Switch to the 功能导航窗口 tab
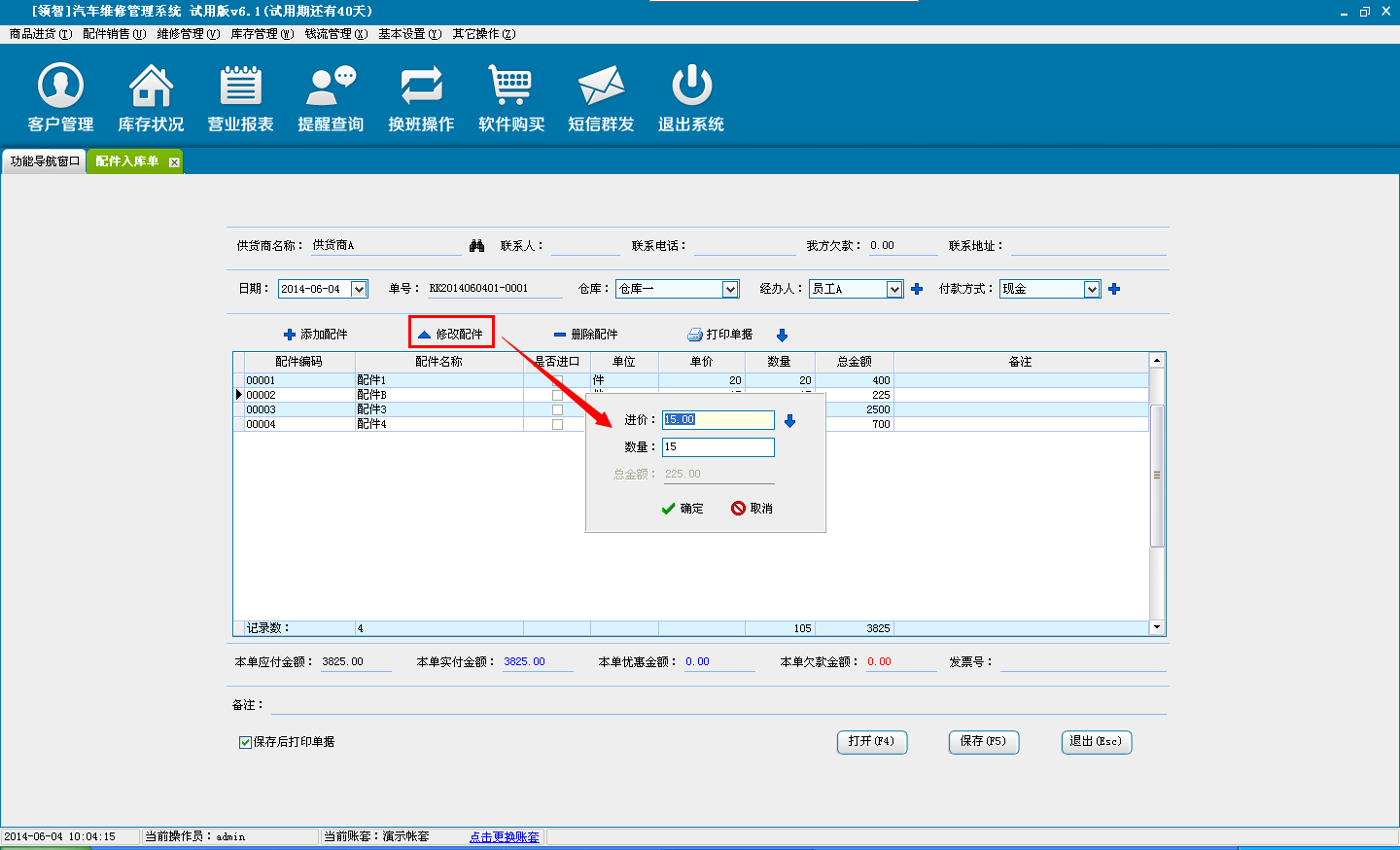This screenshot has width=1400, height=850. click(45, 161)
